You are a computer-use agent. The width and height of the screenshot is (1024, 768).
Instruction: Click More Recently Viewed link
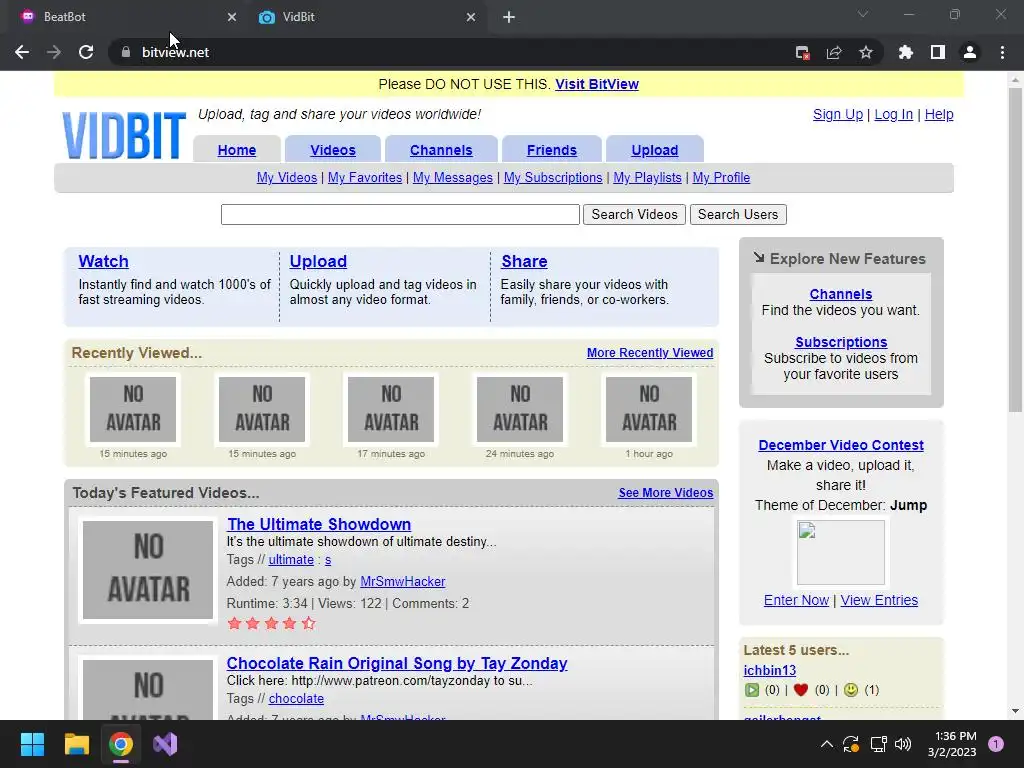[650, 353]
